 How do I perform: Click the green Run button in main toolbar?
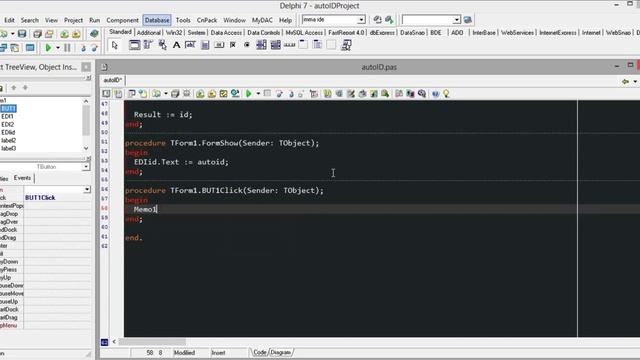click(x=48, y=48)
